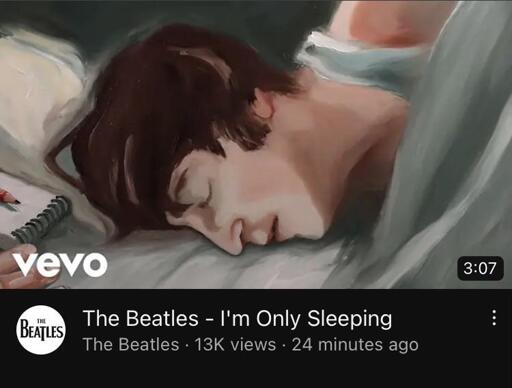Click the spiral notebook in the thumbnail
Viewport: 512px width, 388px height.
tap(43, 220)
